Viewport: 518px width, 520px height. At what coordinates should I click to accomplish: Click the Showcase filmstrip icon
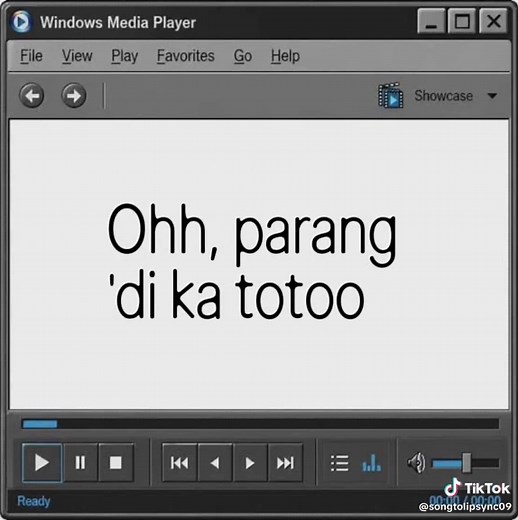[390, 95]
